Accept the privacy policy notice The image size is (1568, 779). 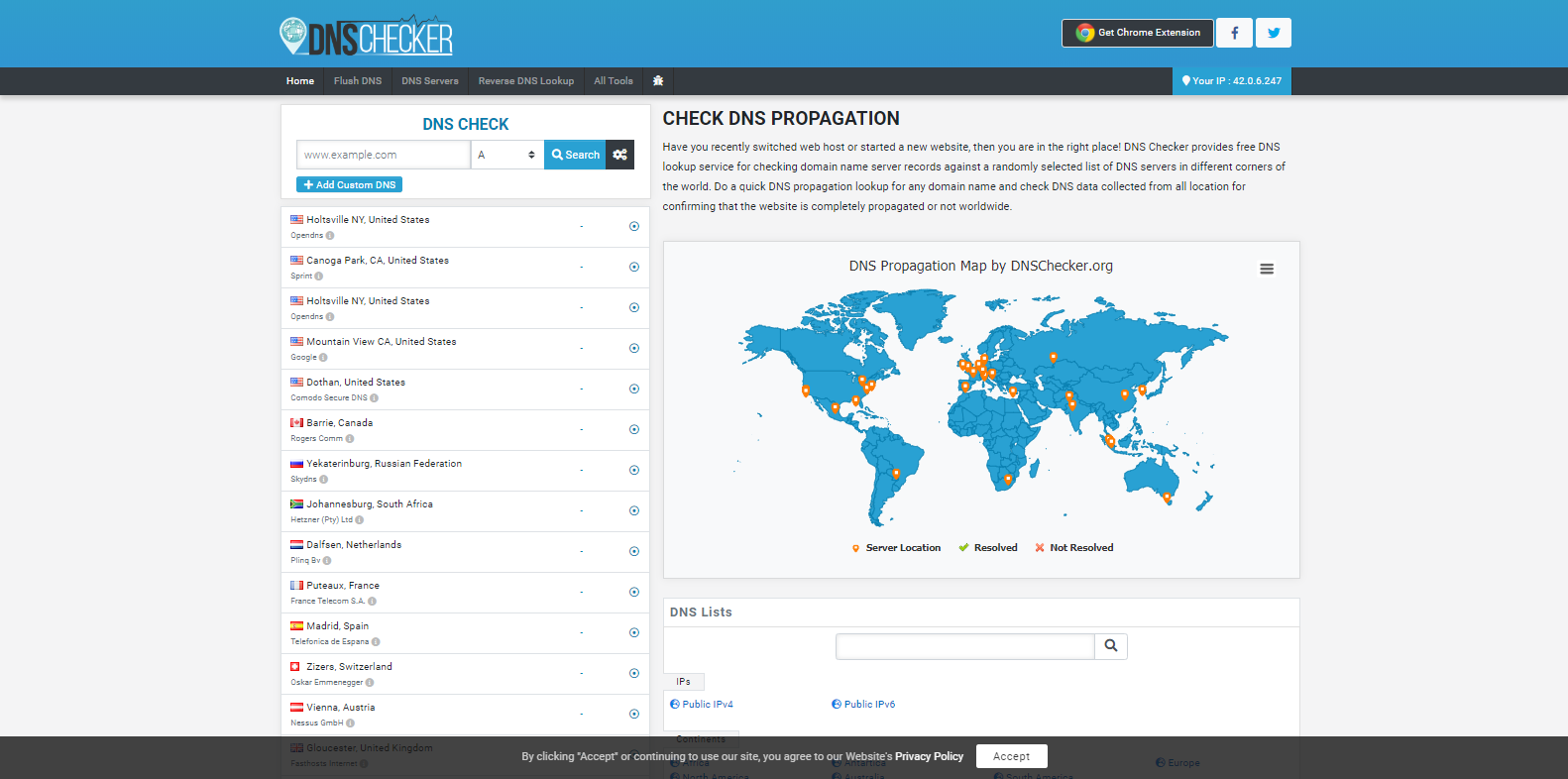pyautogui.click(x=1012, y=756)
